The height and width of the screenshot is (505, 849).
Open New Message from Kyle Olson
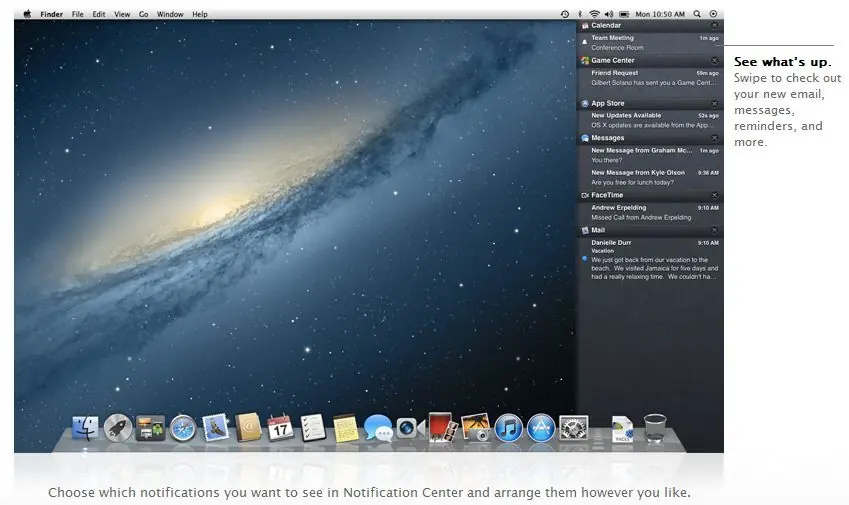coord(650,178)
